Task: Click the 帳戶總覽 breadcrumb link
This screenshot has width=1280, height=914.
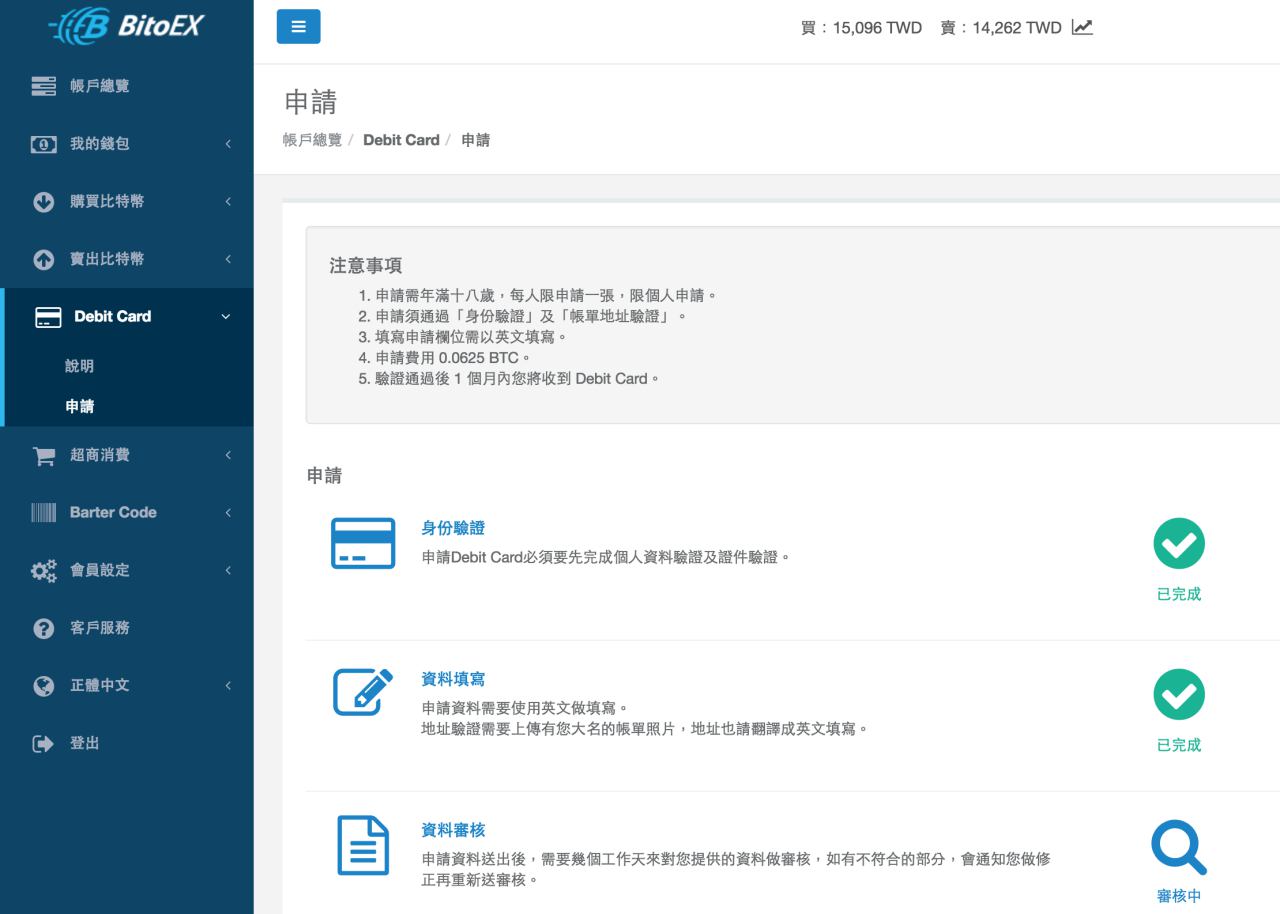Action: coord(312,140)
